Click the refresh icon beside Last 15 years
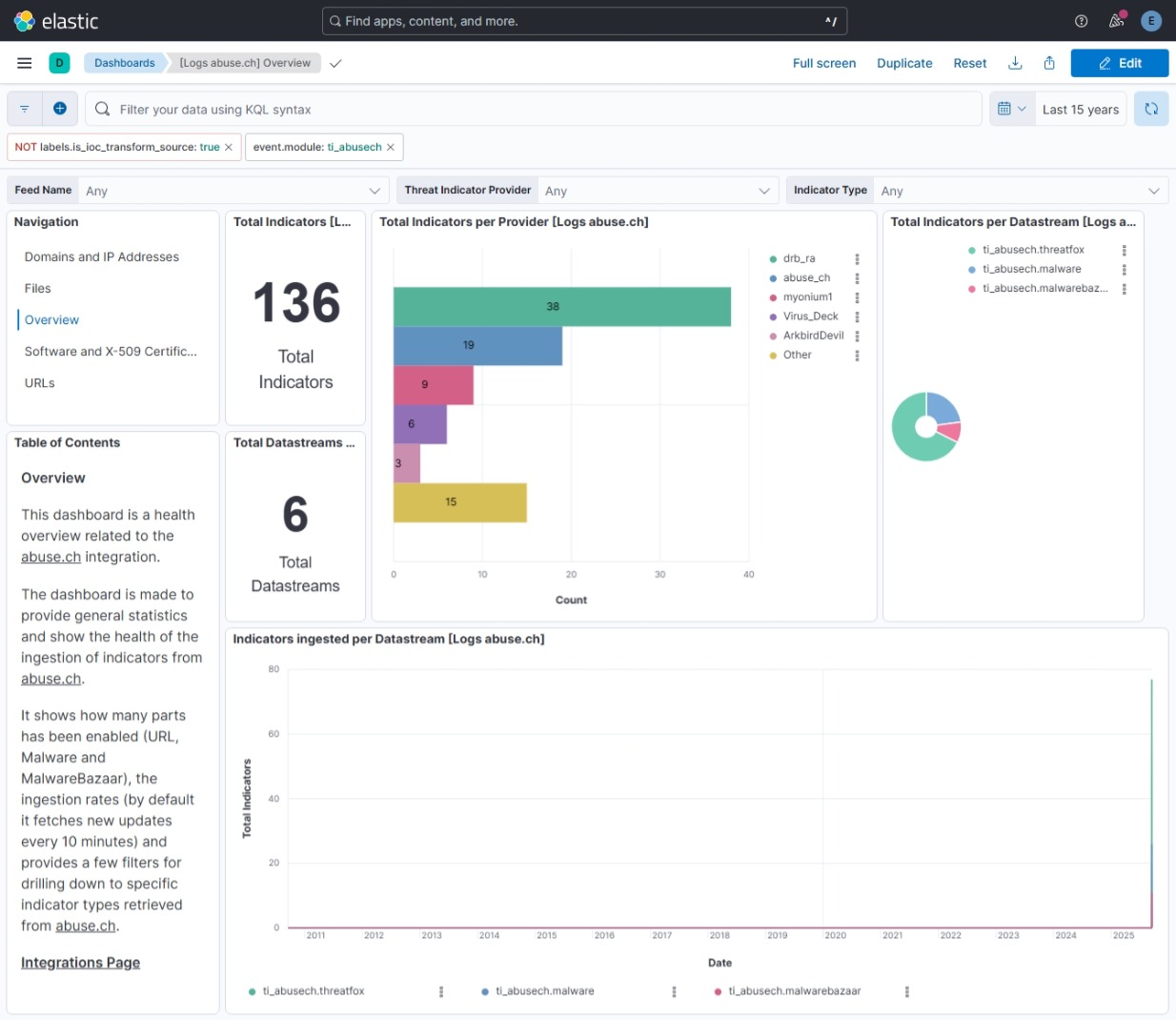The width and height of the screenshot is (1176, 1020). pos(1150,109)
